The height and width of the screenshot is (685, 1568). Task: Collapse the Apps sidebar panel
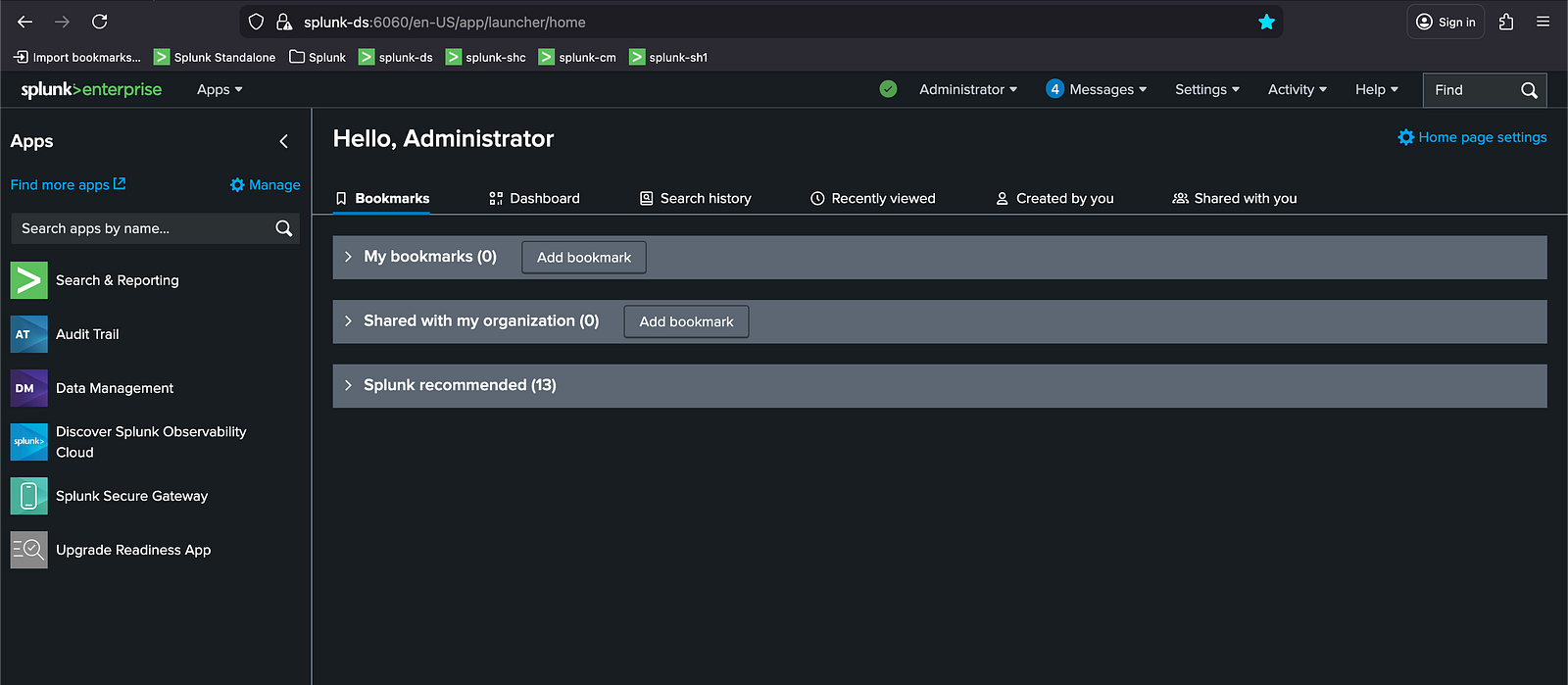(284, 141)
